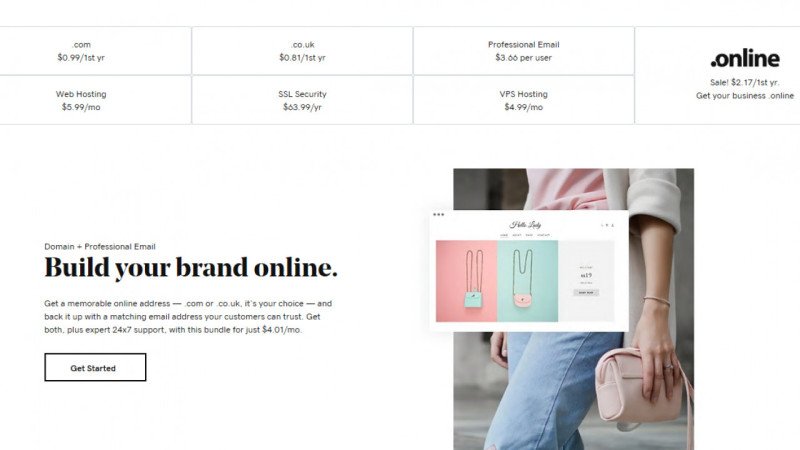Click the Get Started button
Screen dimensions: 800x450
click(x=95, y=367)
